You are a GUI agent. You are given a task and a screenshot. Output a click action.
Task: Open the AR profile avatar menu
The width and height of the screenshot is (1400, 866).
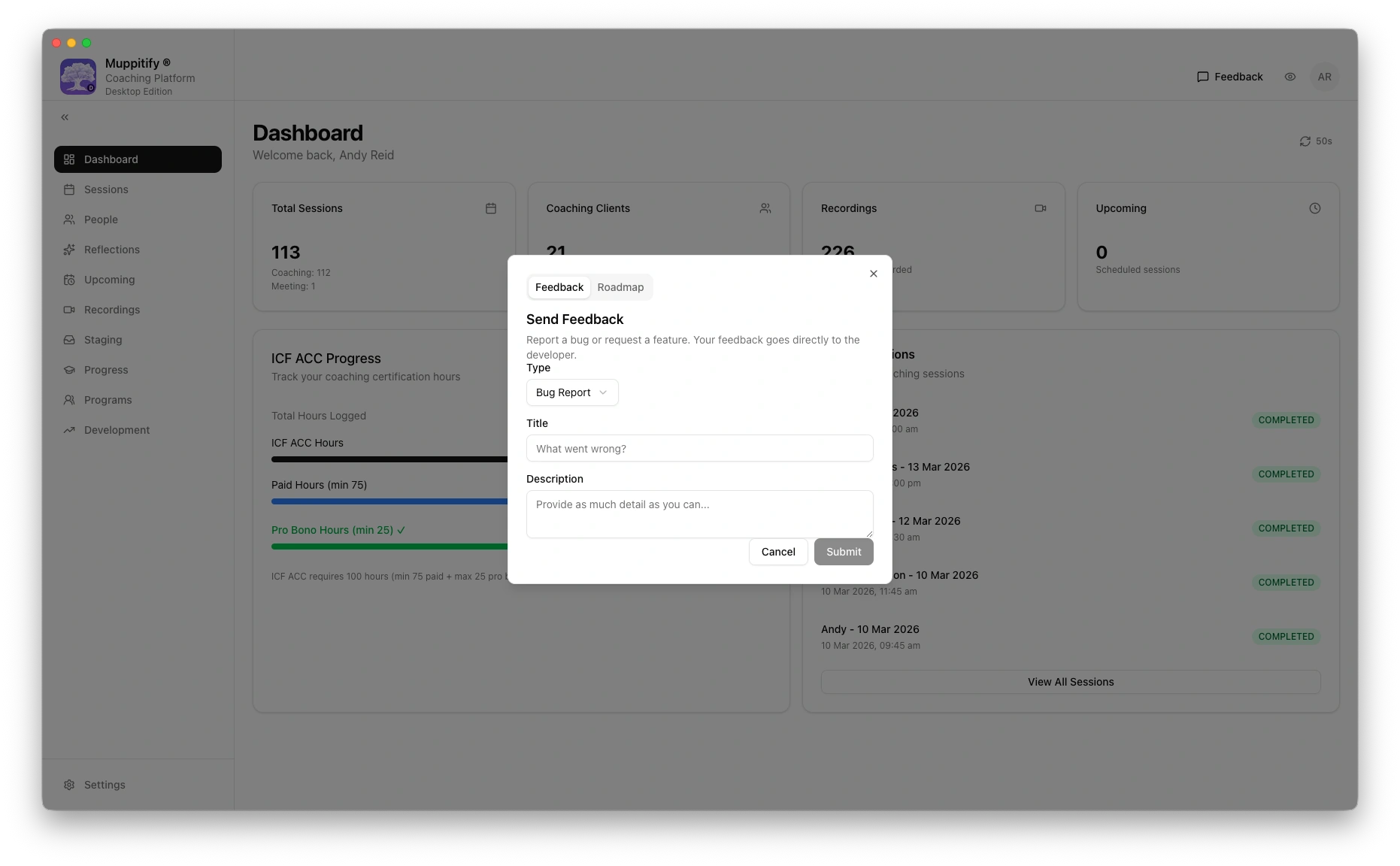coord(1325,77)
